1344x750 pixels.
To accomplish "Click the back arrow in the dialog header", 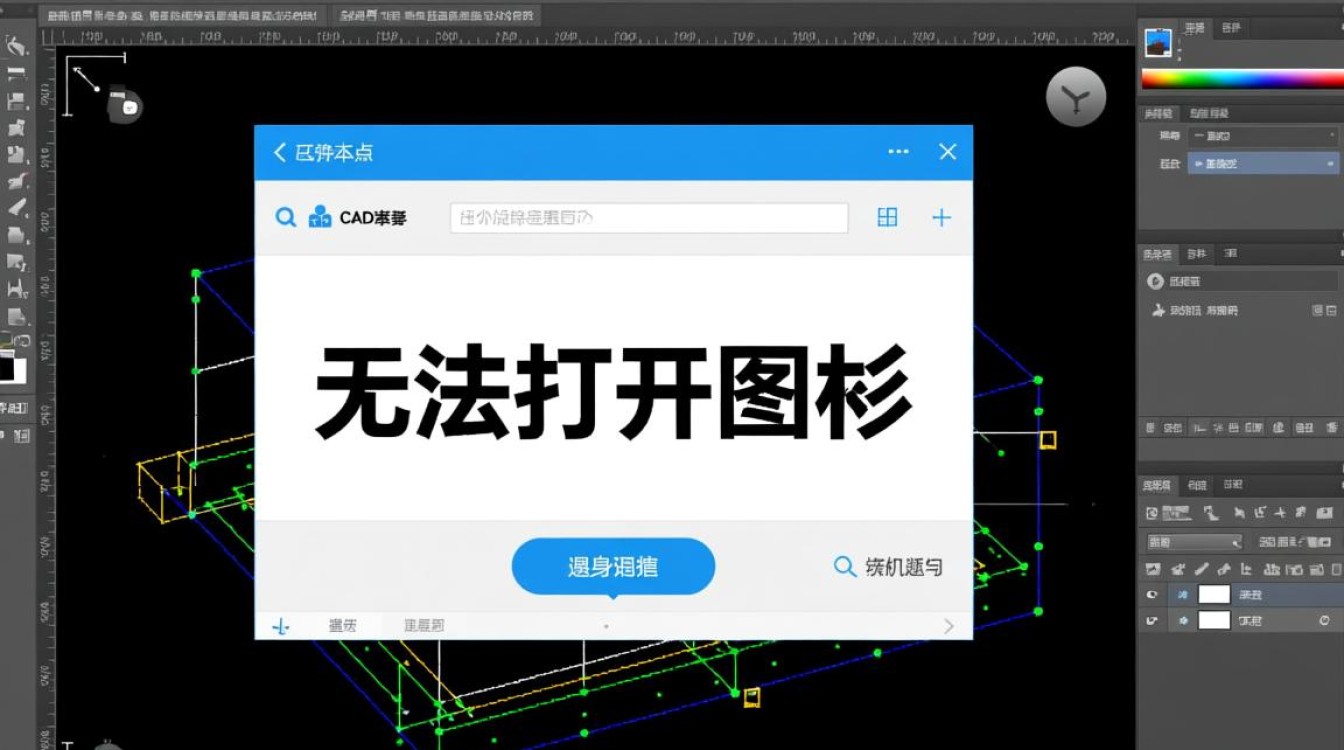I will 280,152.
